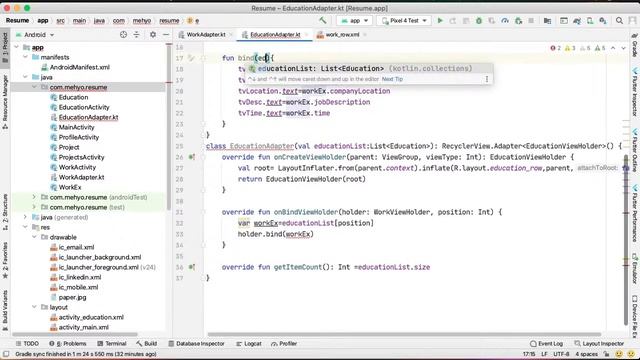
Task: Click the completion popup three-dot options icon
Action: 487,79
